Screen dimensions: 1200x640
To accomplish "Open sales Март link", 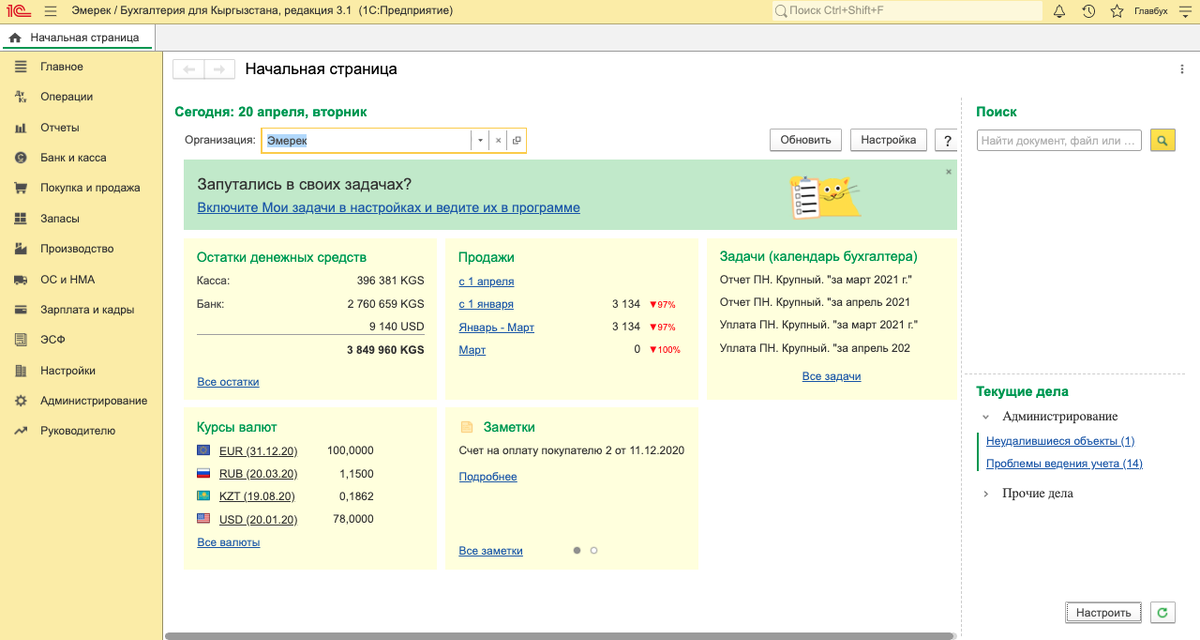I will [472, 350].
